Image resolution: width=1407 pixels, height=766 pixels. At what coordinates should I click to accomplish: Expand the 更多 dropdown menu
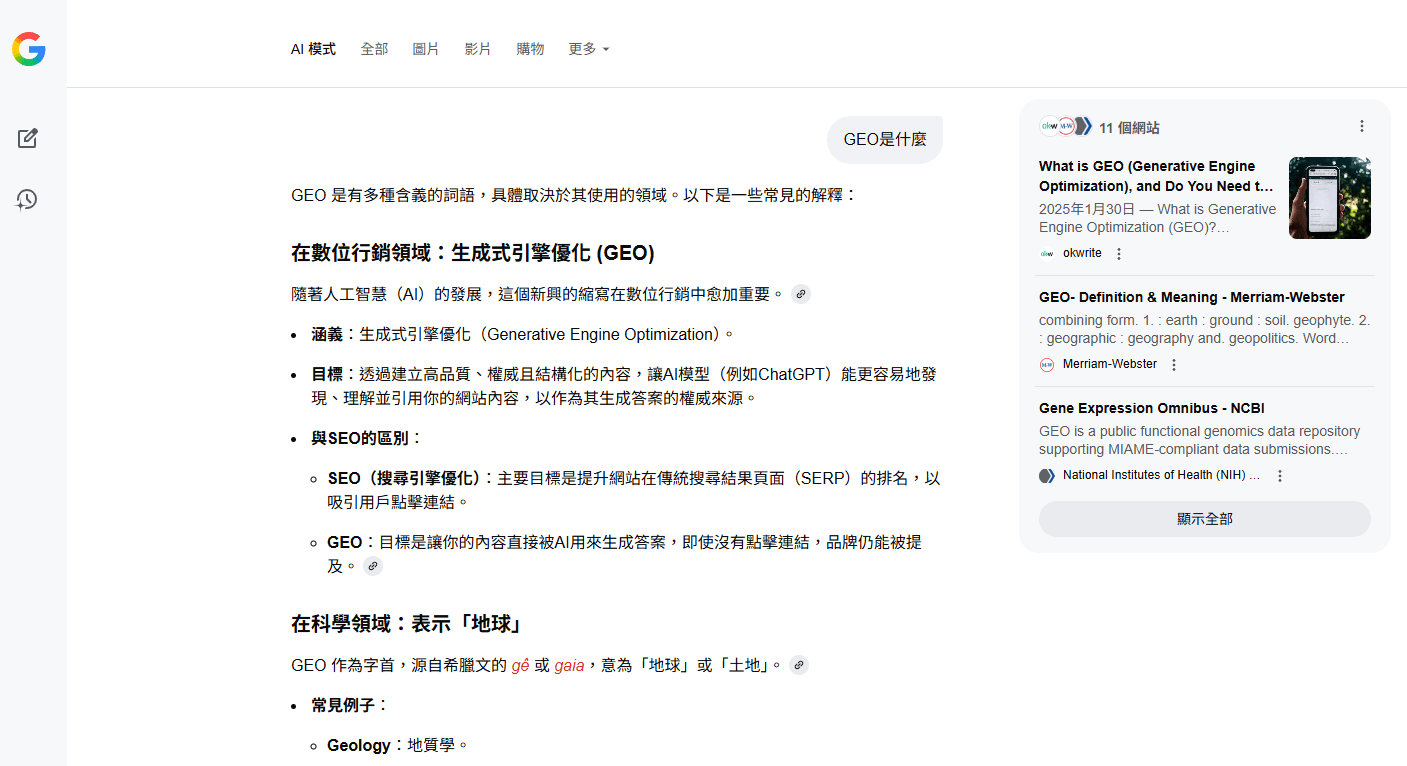coord(588,49)
